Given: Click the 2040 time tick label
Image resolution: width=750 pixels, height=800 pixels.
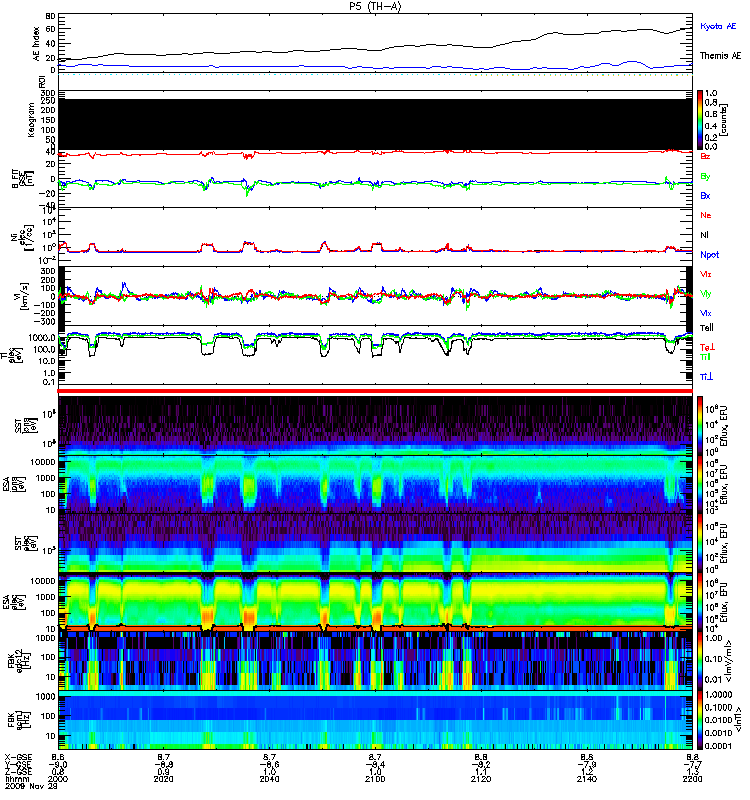Looking at the screenshot, I should tap(269, 779).
